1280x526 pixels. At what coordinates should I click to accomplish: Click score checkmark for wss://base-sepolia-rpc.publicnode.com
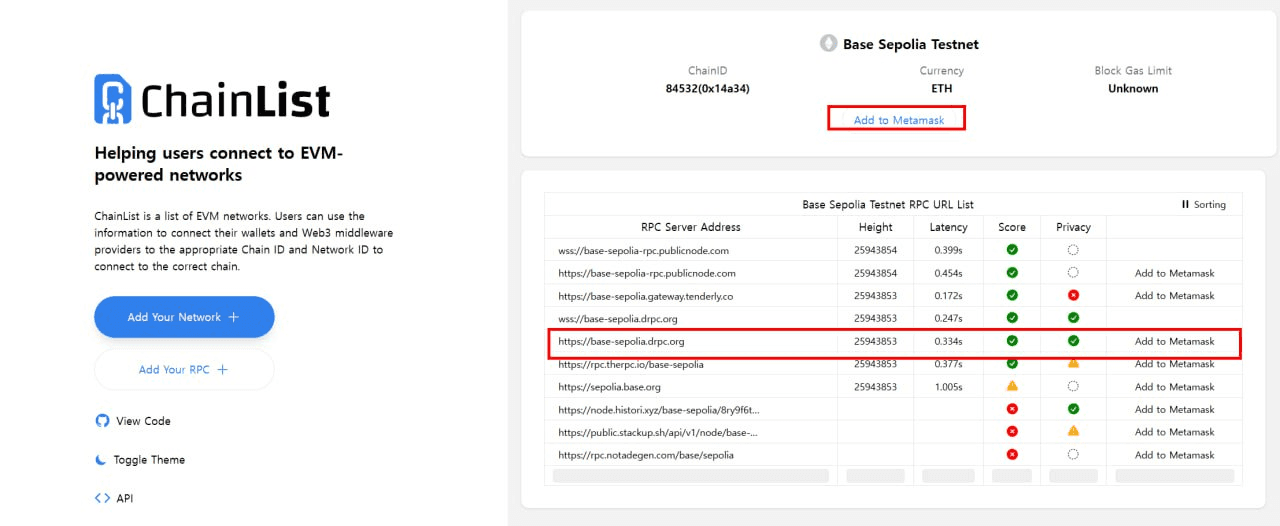coord(1012,250)
